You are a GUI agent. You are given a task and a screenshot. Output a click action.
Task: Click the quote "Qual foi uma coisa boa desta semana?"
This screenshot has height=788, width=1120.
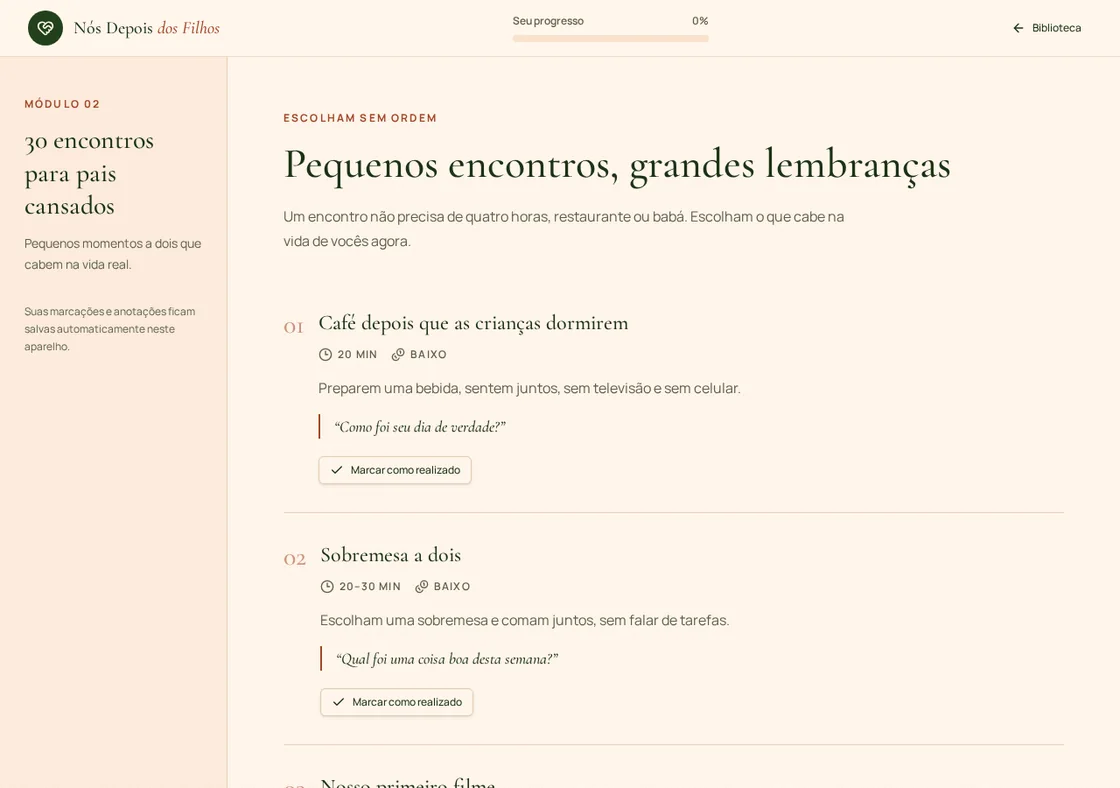(x=447, y=659)
